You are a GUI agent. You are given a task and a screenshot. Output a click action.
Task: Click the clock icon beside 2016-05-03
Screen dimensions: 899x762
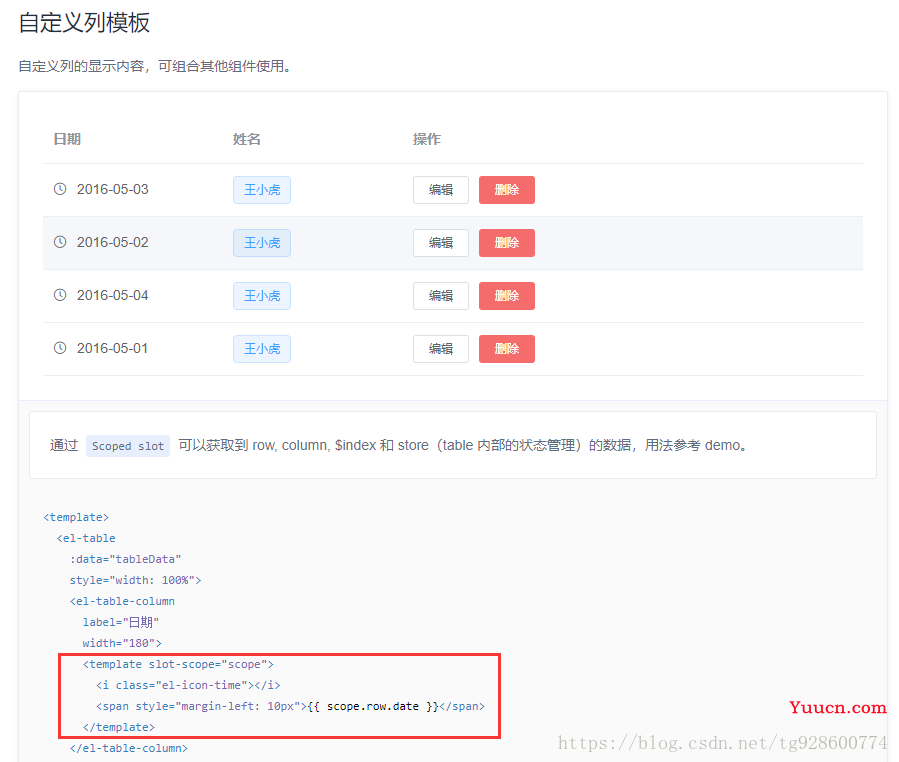coord(60,189)
